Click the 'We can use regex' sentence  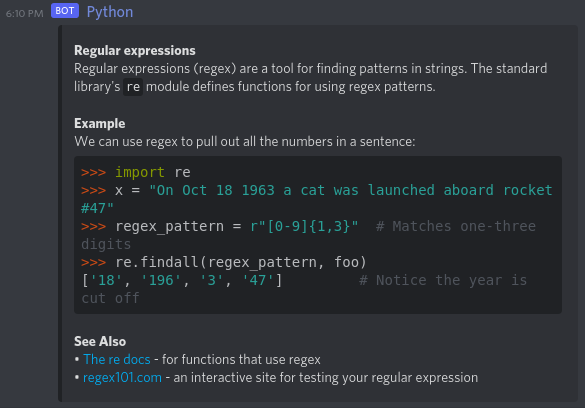(244, 142)
